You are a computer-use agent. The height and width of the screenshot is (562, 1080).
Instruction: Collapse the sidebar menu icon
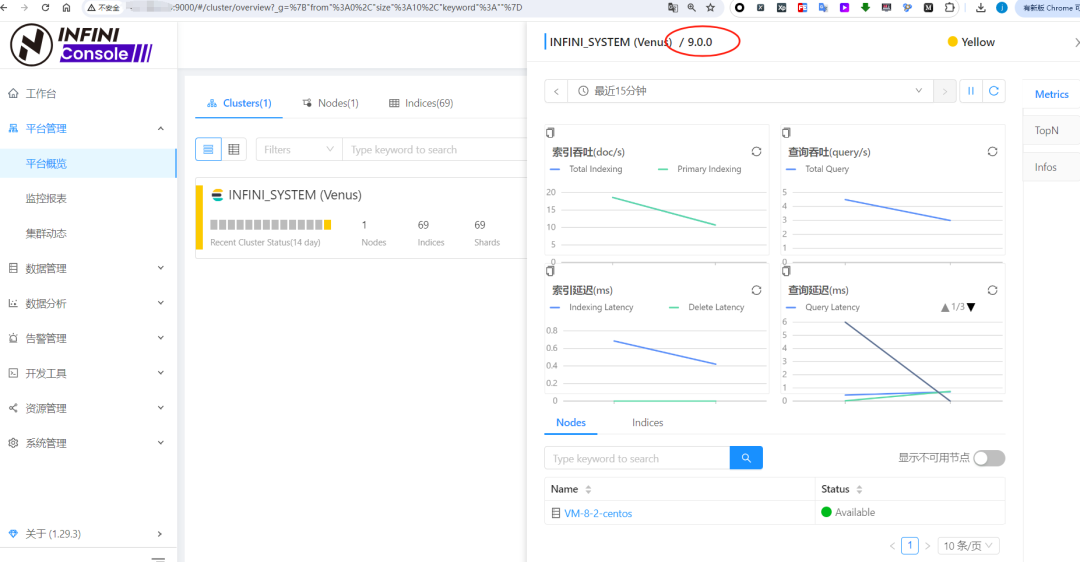(158, 559)
